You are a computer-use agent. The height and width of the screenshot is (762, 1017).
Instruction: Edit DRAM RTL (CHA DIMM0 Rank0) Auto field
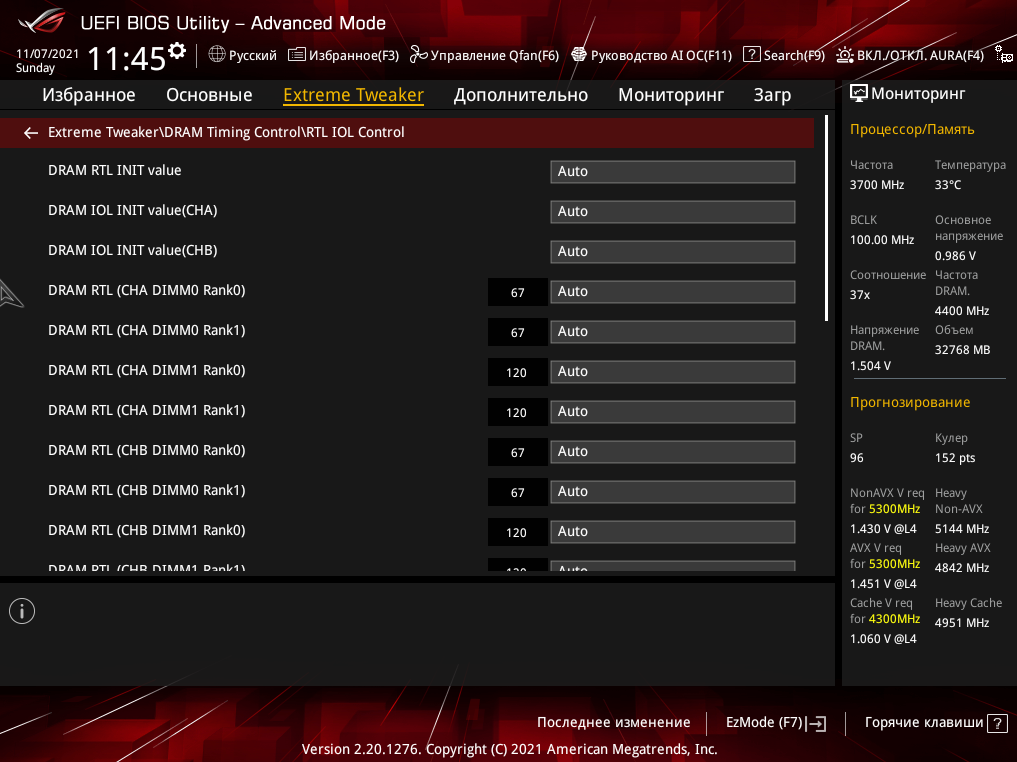click(x=673, y=292)
